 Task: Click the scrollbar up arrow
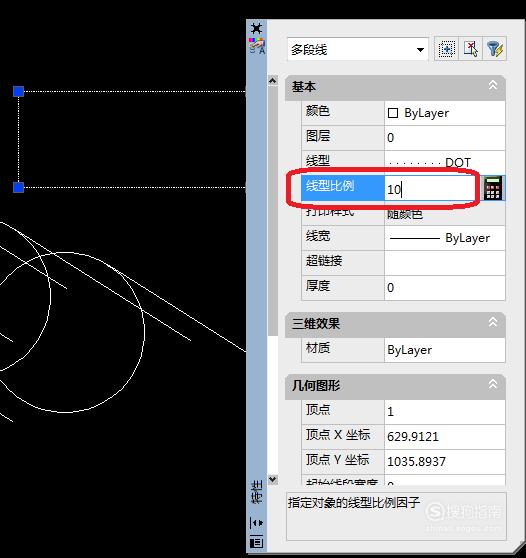273,81
